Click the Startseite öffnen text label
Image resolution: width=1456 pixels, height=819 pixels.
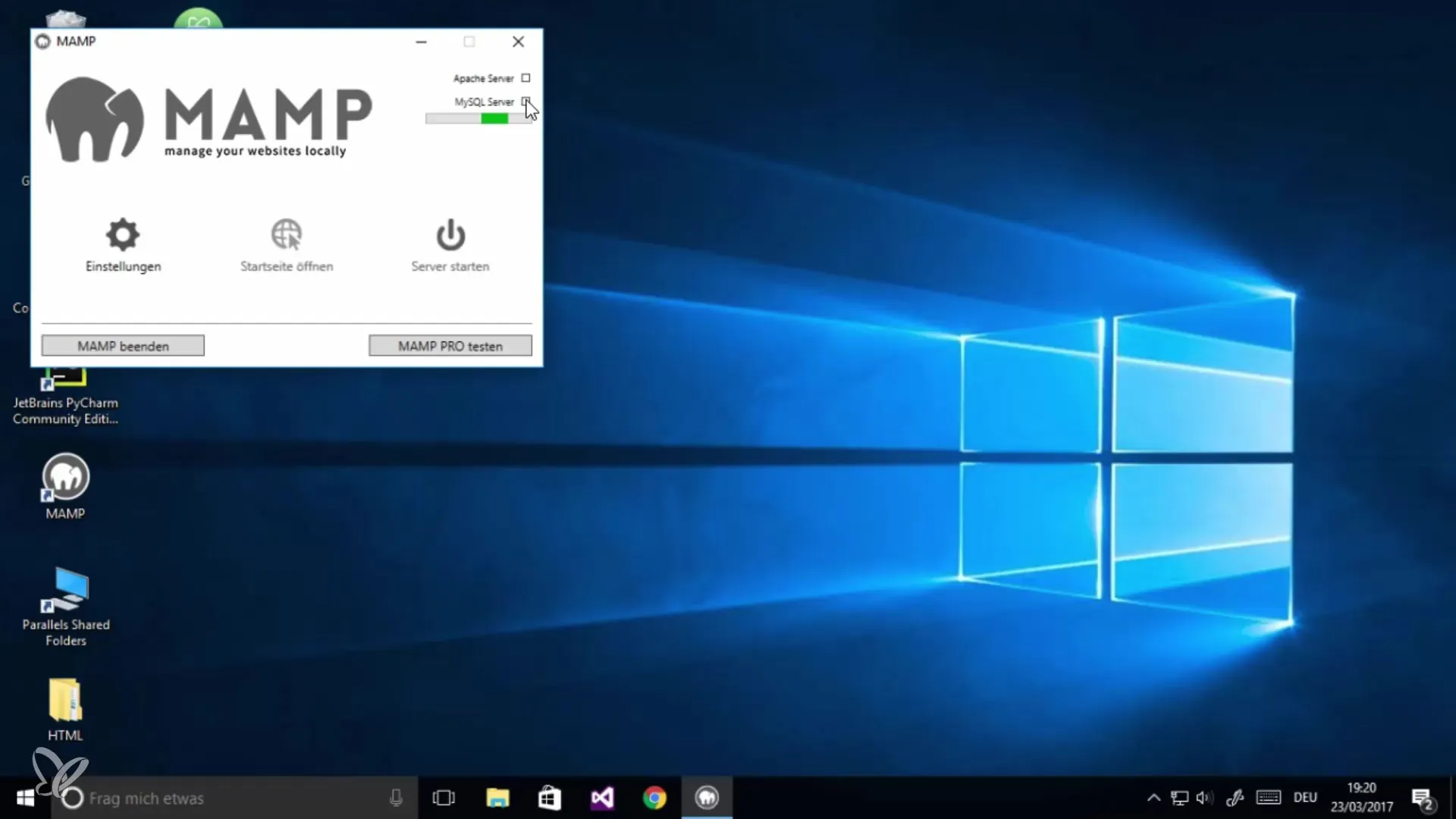tap(287, 266)
